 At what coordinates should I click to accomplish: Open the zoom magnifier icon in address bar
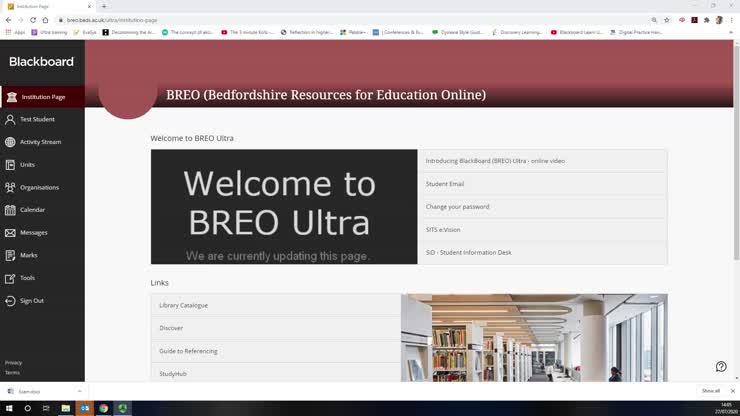(654, 20)
